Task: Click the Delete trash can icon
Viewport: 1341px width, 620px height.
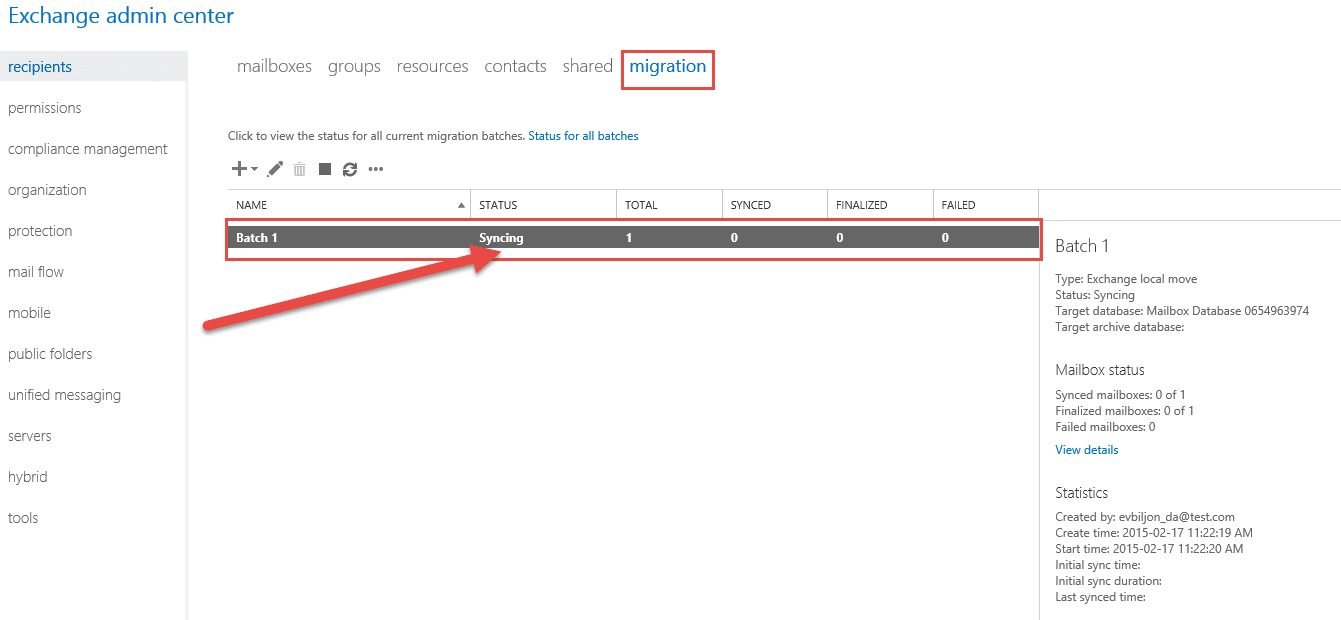Action: coord(300,169)
